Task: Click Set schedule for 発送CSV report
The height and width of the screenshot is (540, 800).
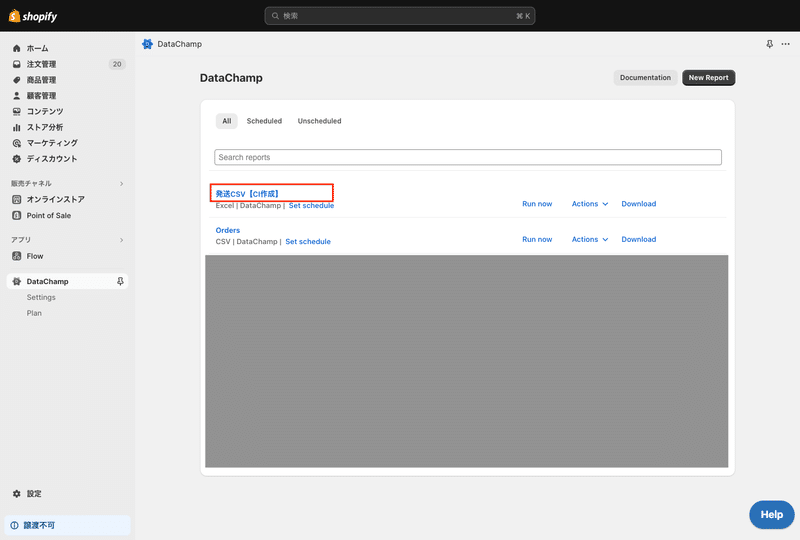Action: tap(311, 206)
